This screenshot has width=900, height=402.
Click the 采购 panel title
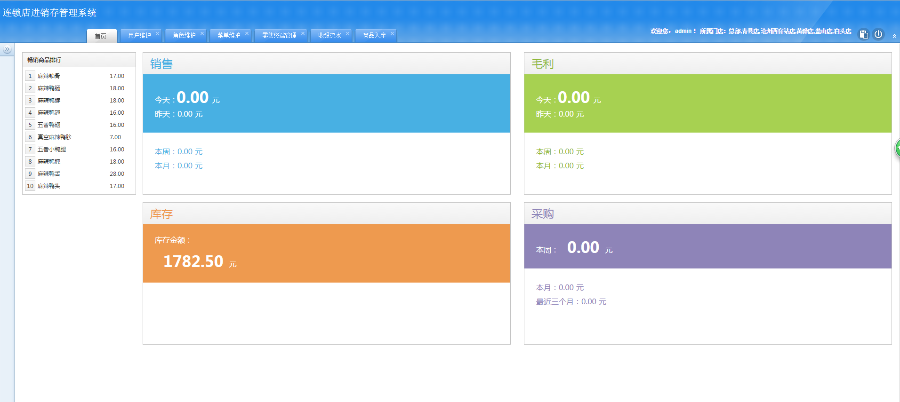pyautogui.click(x=542, y=214)
